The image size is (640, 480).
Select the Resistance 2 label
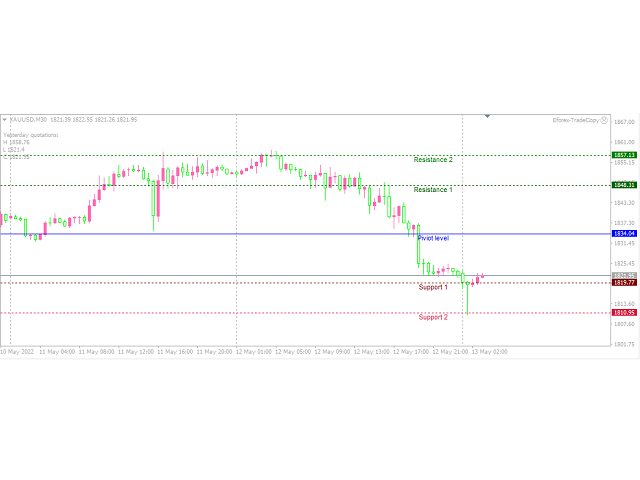[433, 160]
